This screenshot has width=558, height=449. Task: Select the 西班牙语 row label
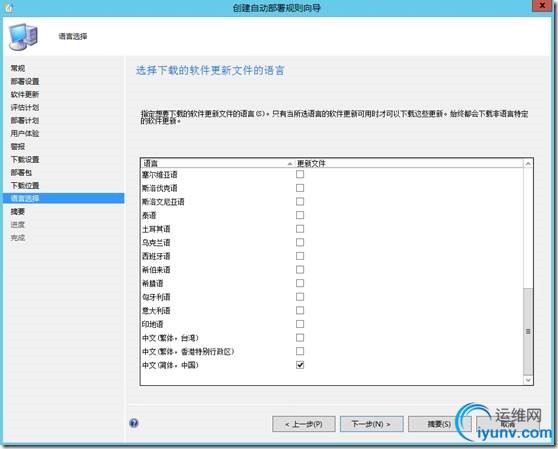[x=156, y=256]
